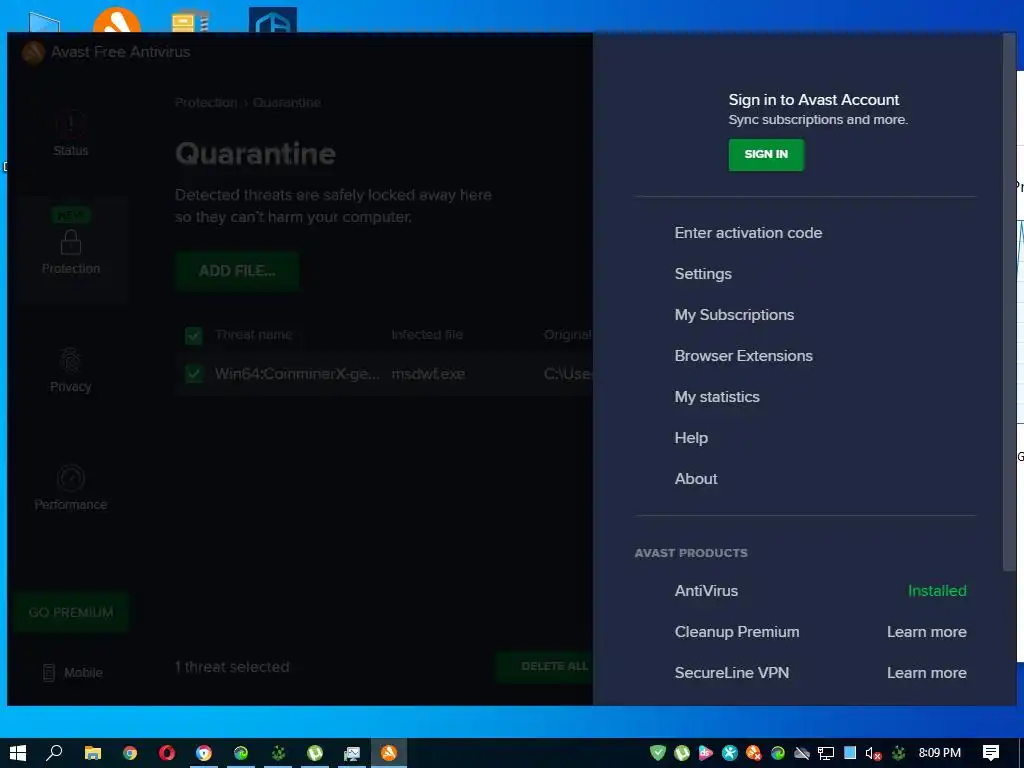This screenshot has height=768, width=1024.
Task: Click the DELETE ALL button
Action: [545, 667]
